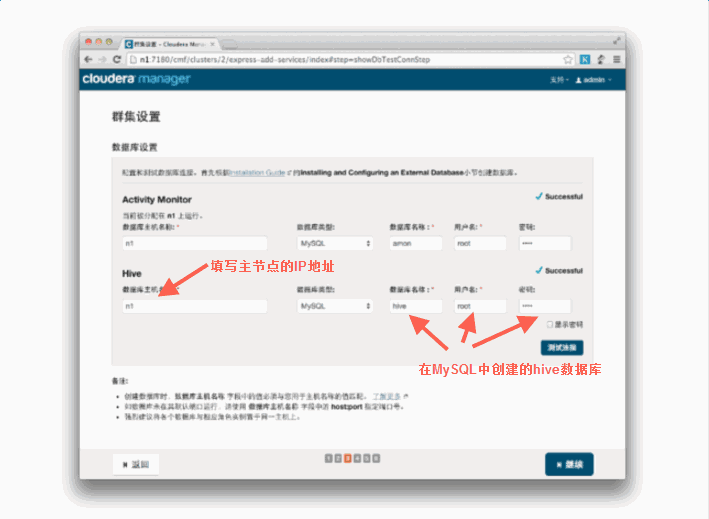
Task: Select wizard step 1 indicator
Action: pos(329,458)
